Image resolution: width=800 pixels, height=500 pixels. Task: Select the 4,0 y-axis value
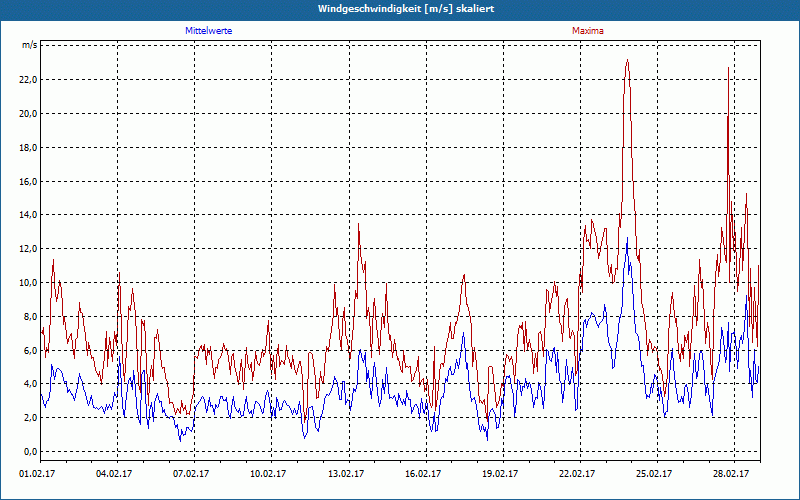point(31,384)
